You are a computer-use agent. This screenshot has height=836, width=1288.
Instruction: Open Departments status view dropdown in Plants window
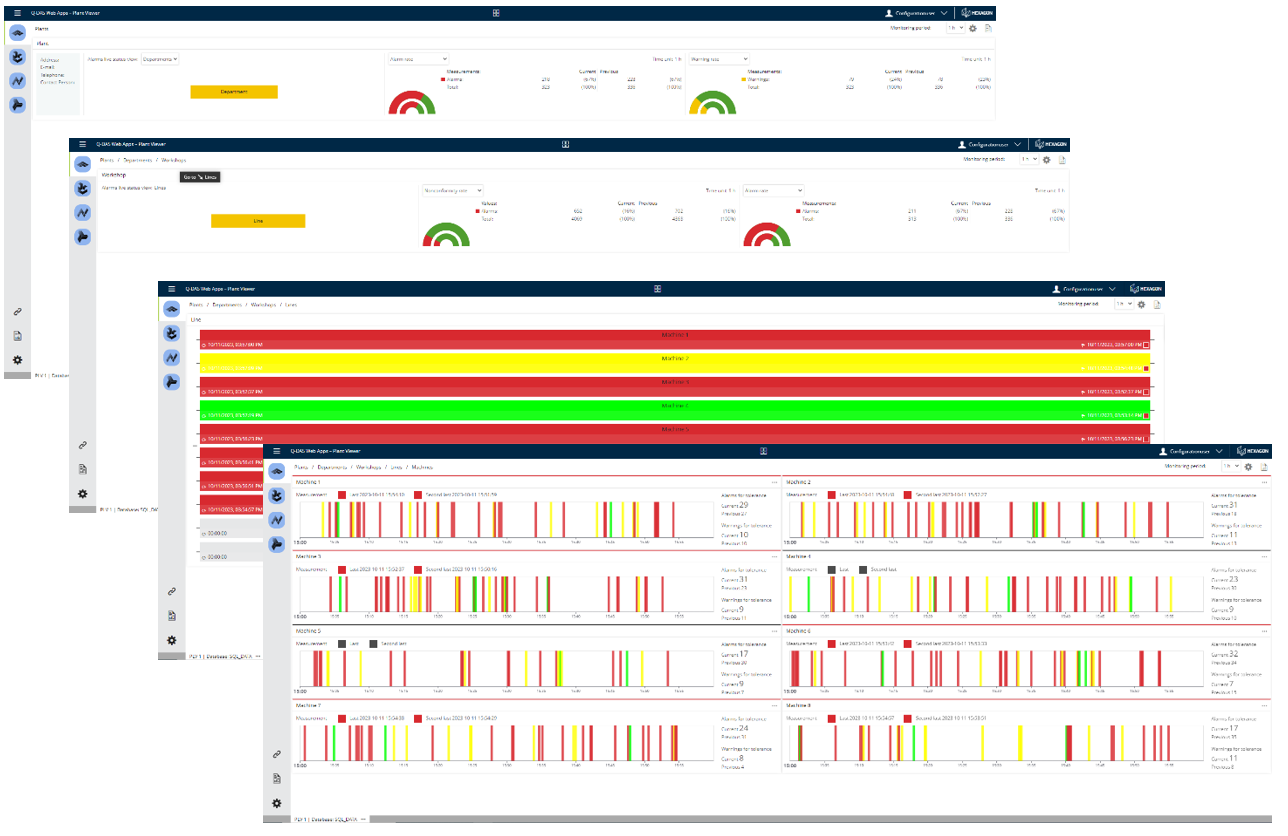[x=160, y=59]
